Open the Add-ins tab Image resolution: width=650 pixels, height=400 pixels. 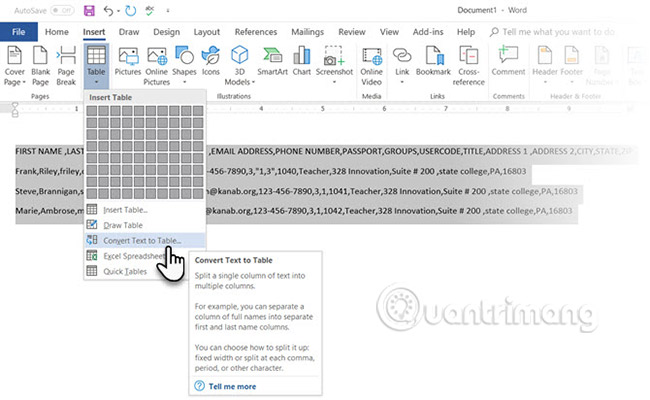click(428, 32)
